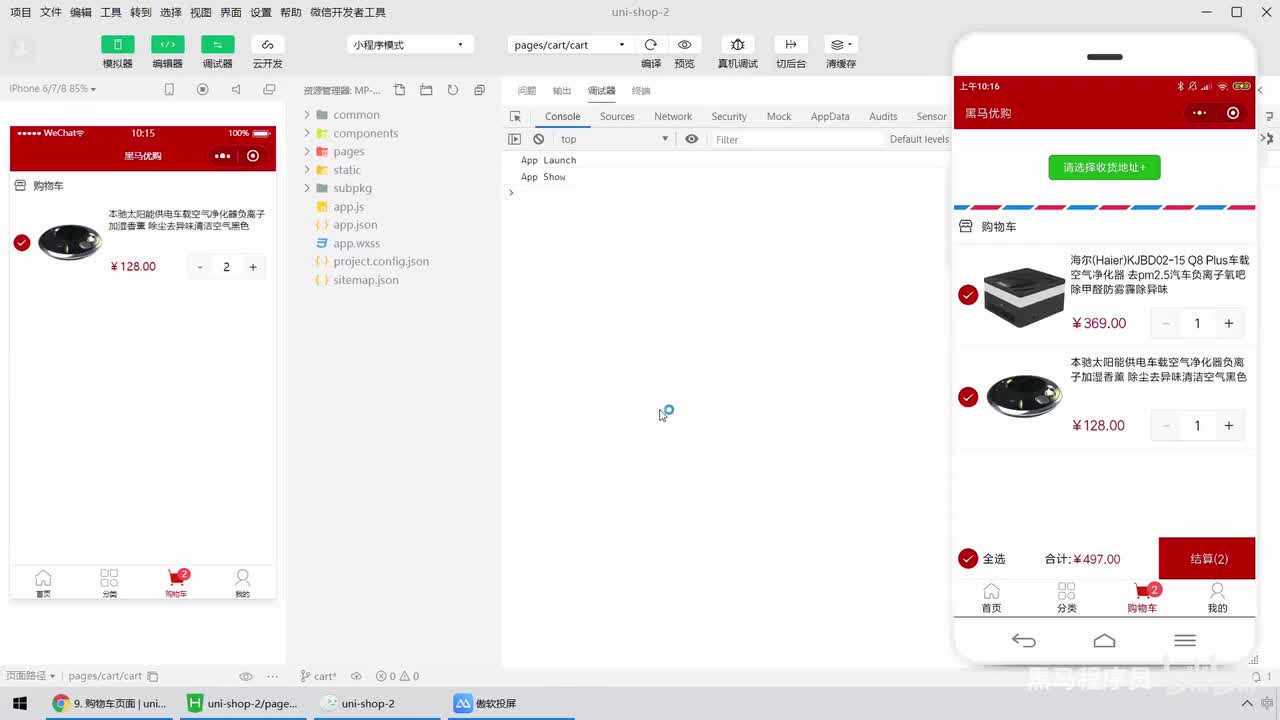Create a new file in resource manager
This screenshot has height=720, width=1280.
pos(400,90)
